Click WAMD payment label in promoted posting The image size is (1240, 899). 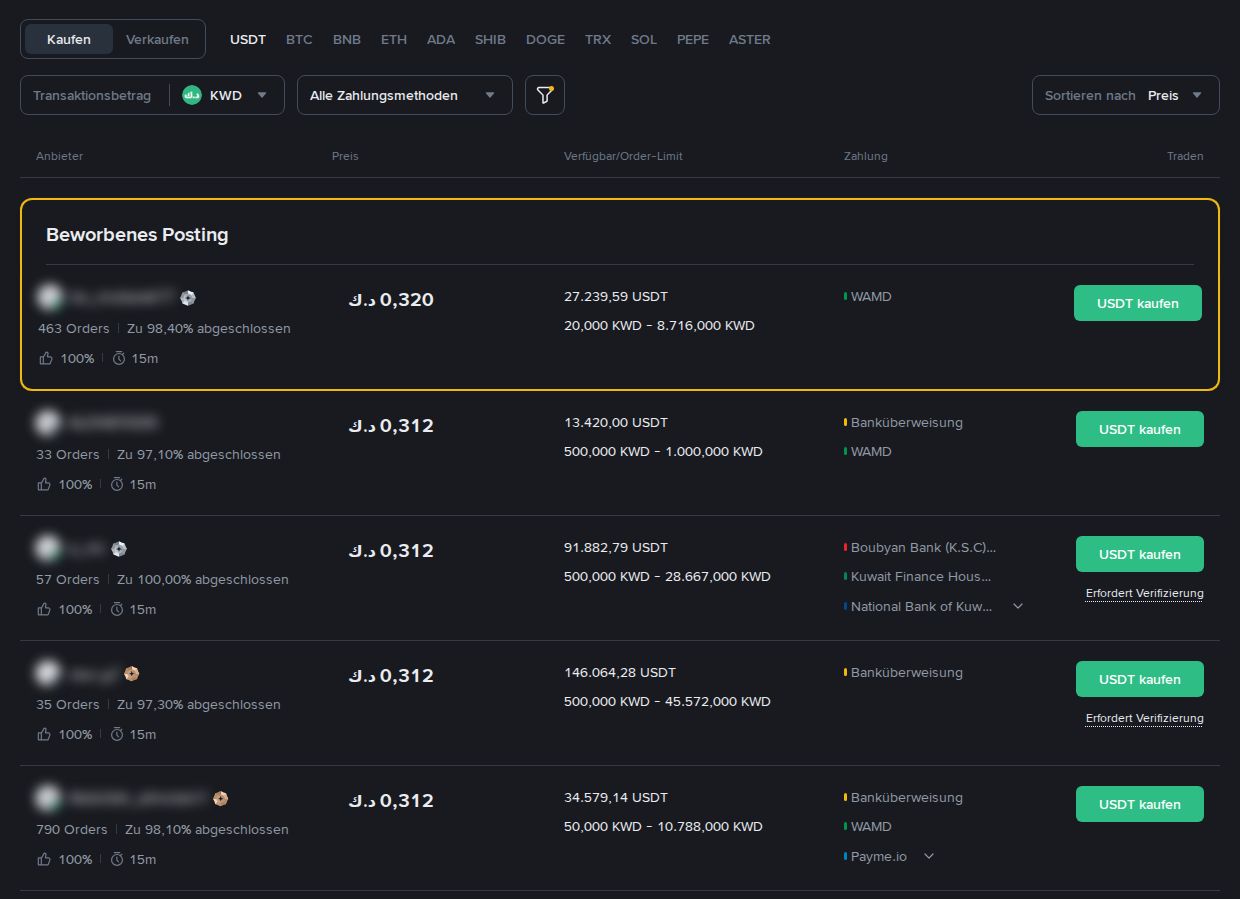tap(871, 296)
